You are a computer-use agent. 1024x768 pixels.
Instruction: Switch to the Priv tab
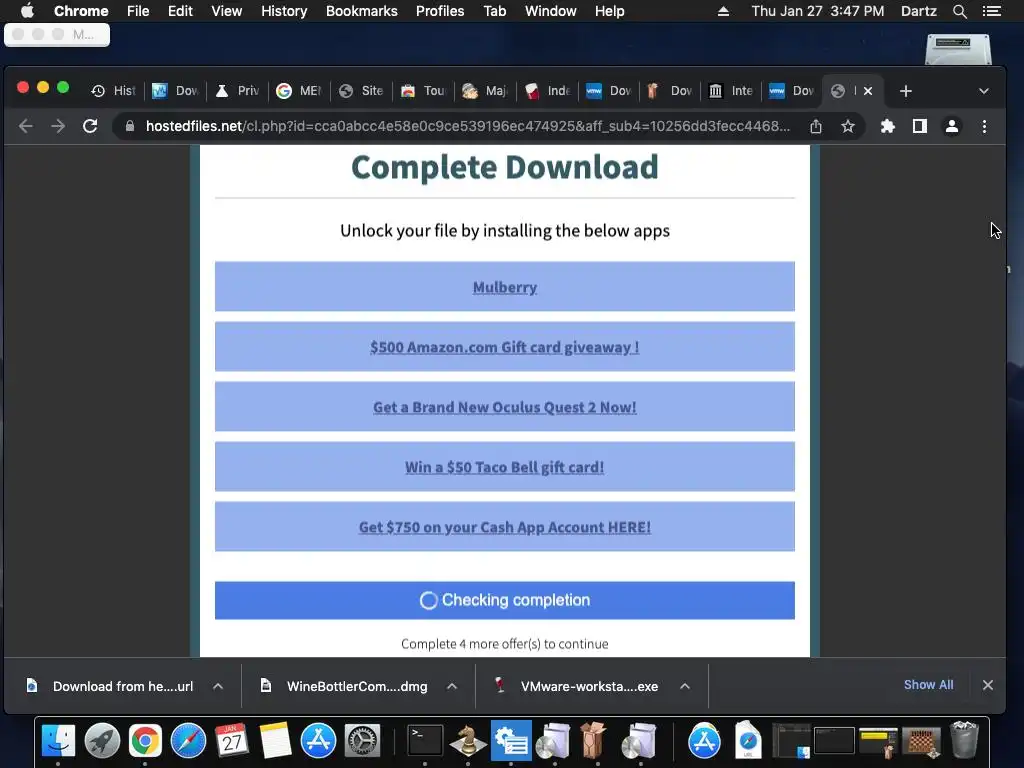(238, 91)
